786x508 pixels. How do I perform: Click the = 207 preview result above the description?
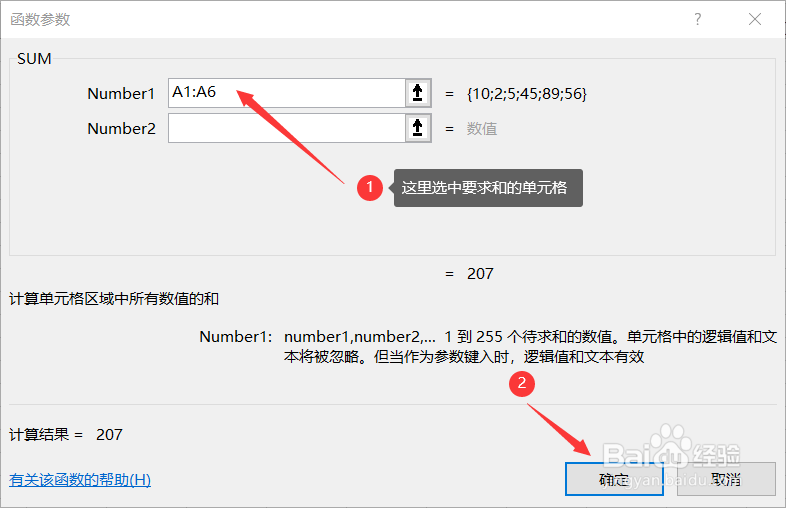(x=470, y=274)
